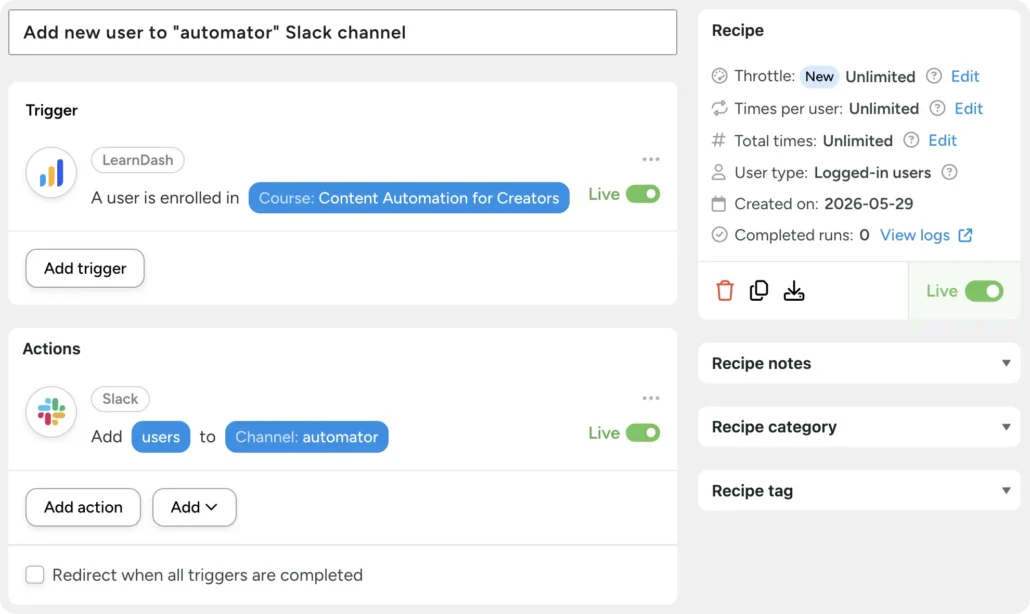The height and width of the screenshot is (614, 1030).
Task: Click the LearnDash label pill
Action: click(x=137, y=160)
